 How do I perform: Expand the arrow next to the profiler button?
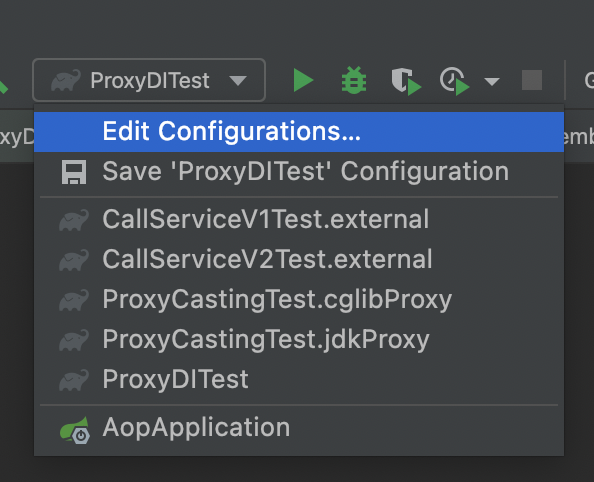pyautogui.click(x=492, y=81)
